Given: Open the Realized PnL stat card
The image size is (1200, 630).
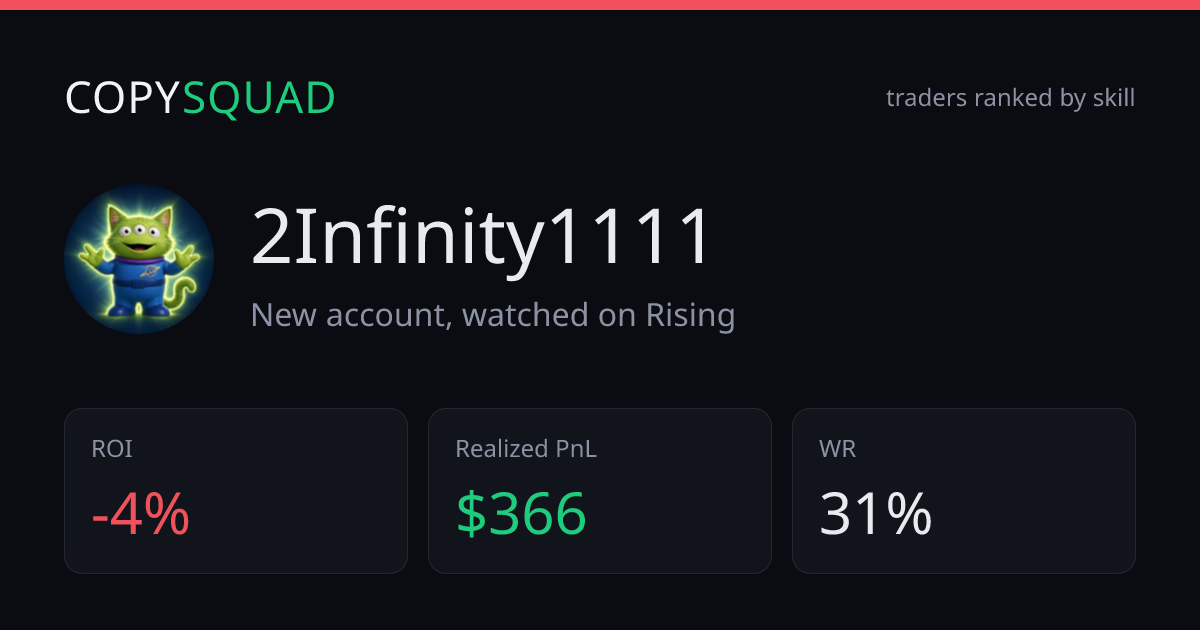Looking at the screenshot, I should pyautogui.click(x=600, y=491).
